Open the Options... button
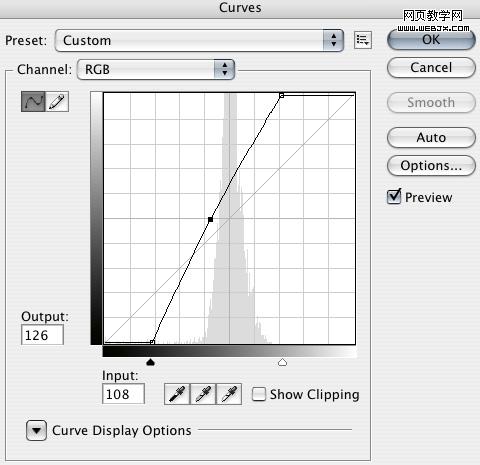Image resolution: width=480 pixels, height=465 pixels. (431, 165)
